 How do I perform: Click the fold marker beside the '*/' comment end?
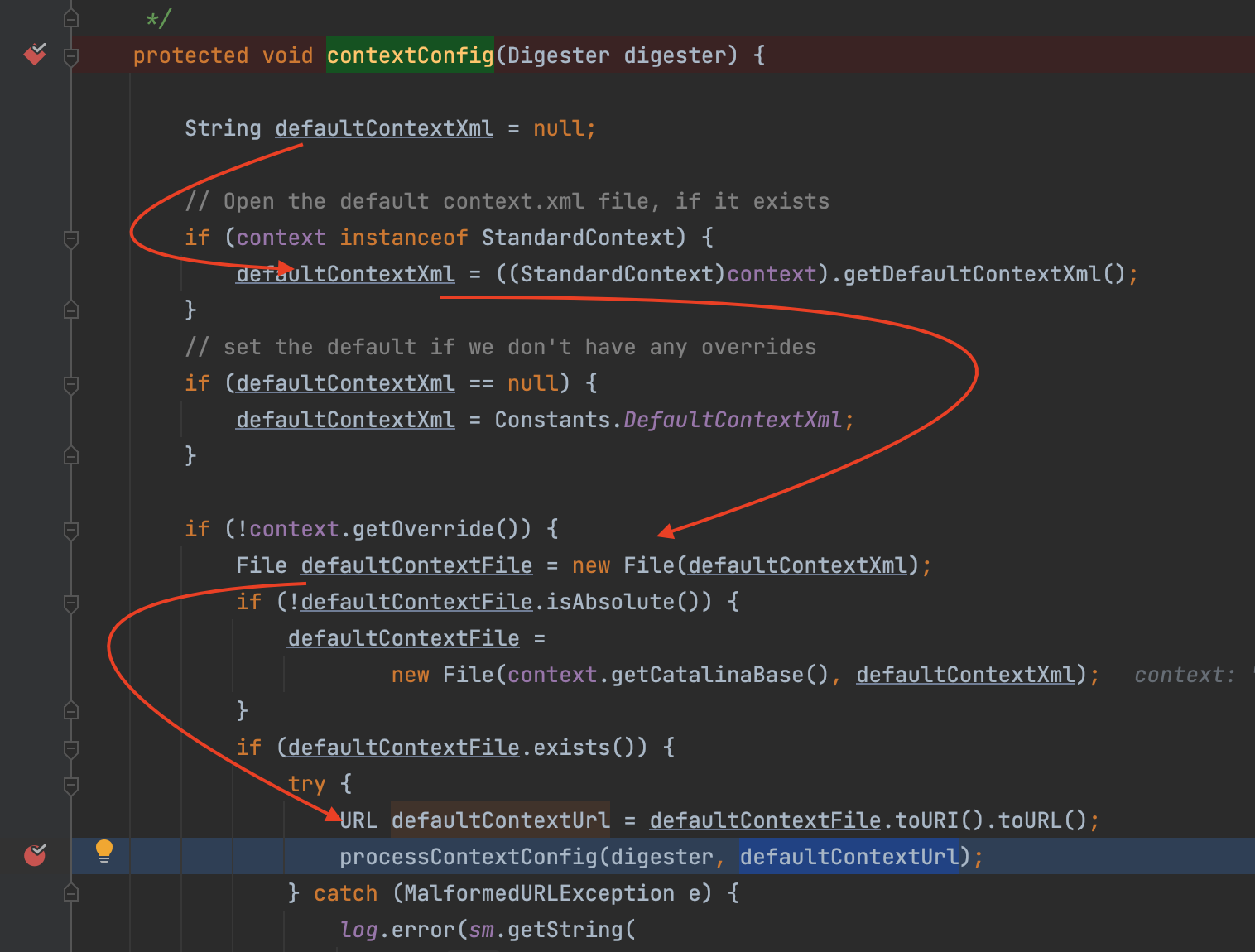point(71,17)
